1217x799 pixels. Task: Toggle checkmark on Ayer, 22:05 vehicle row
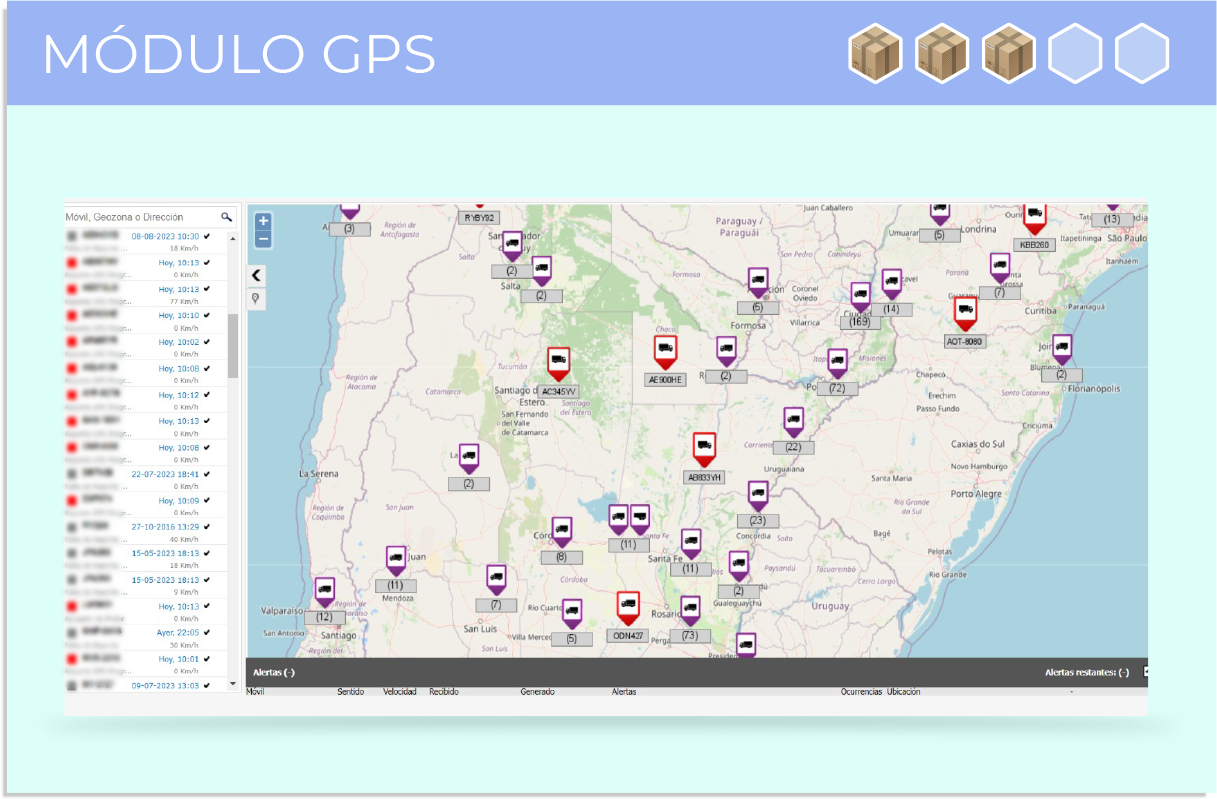point(207,632)
